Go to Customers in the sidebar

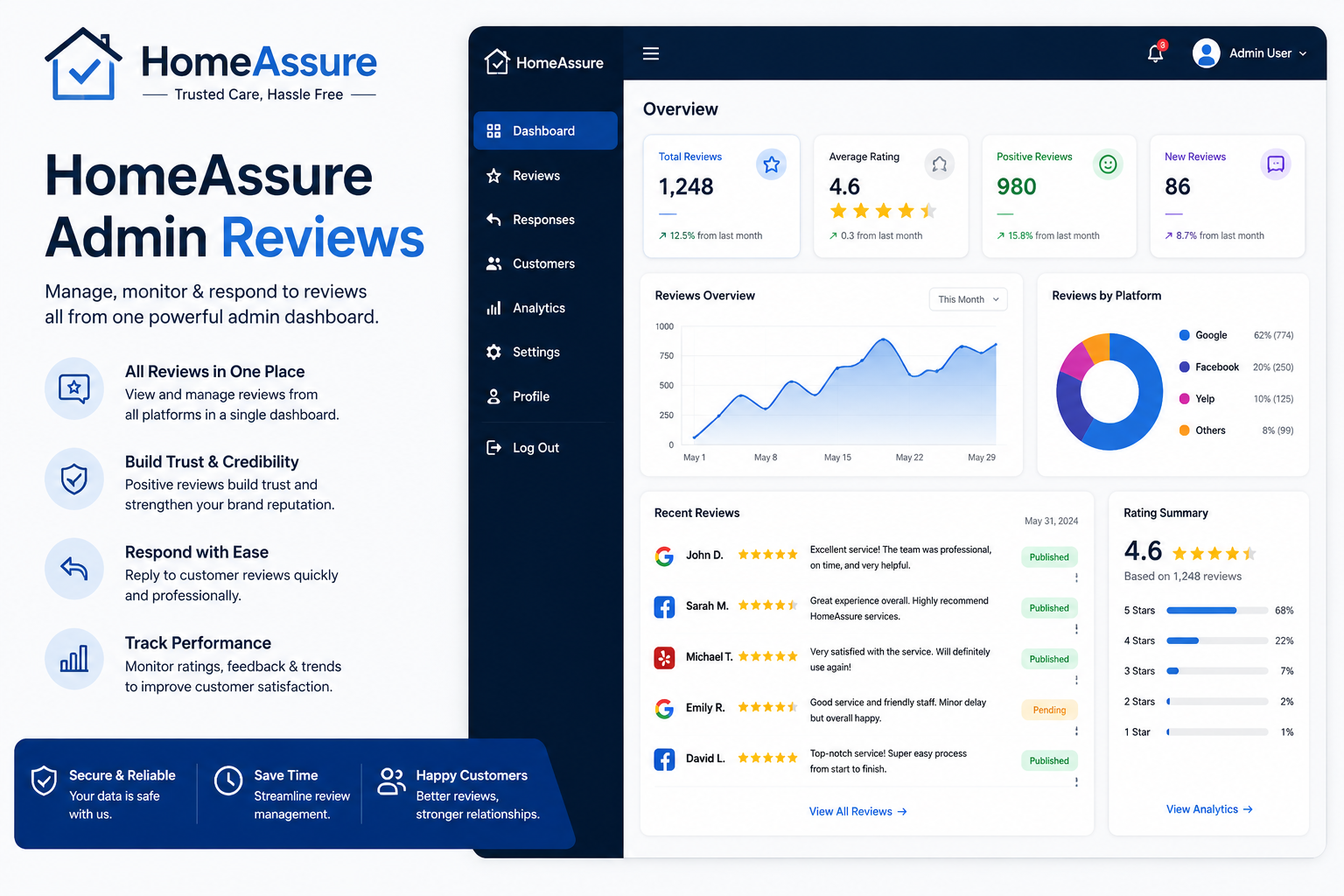pyautogui.click(x=545, y=263)
